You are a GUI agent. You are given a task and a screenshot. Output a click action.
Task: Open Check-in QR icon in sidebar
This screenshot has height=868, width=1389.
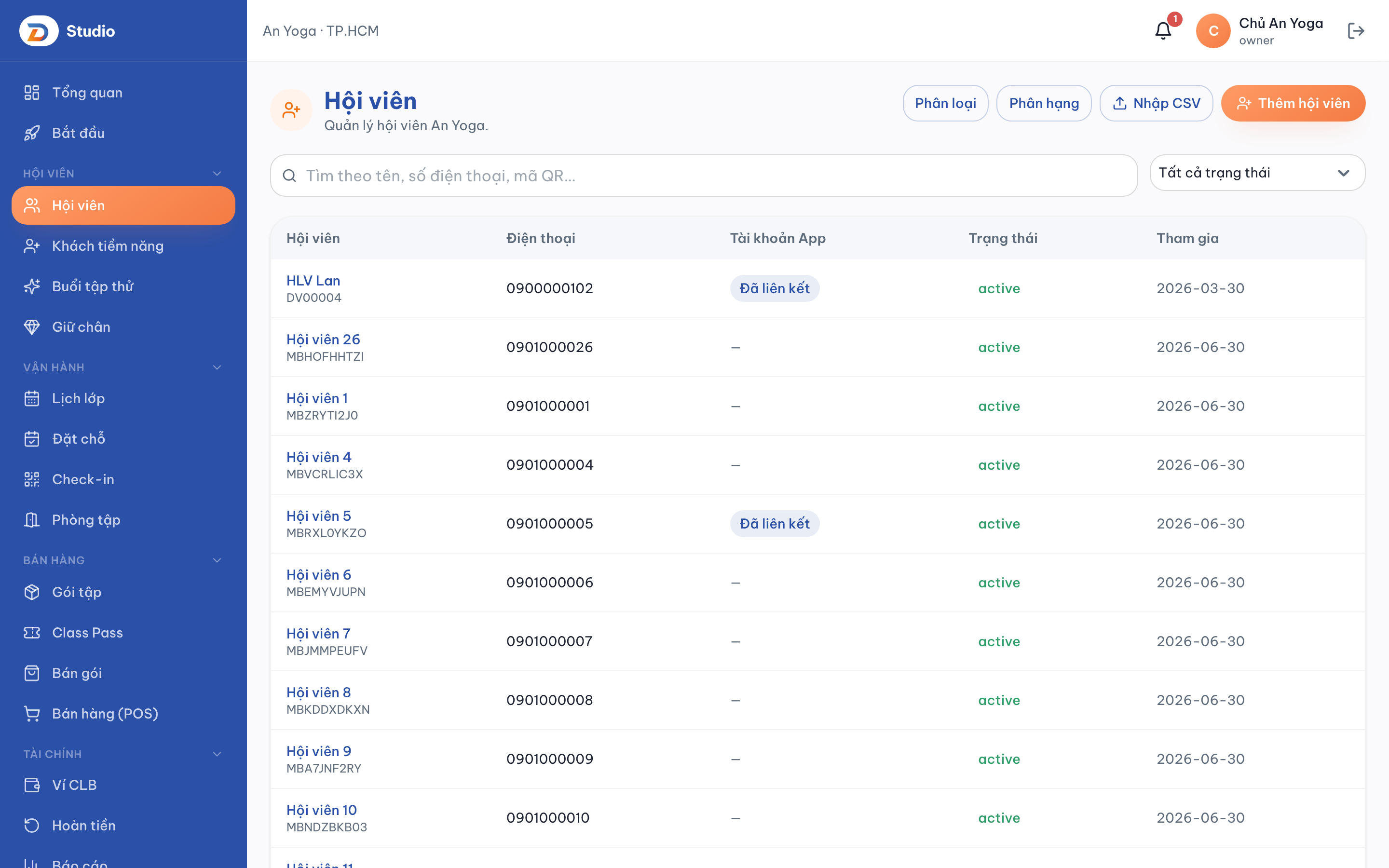pyautogui.click(x=32, y=479)
